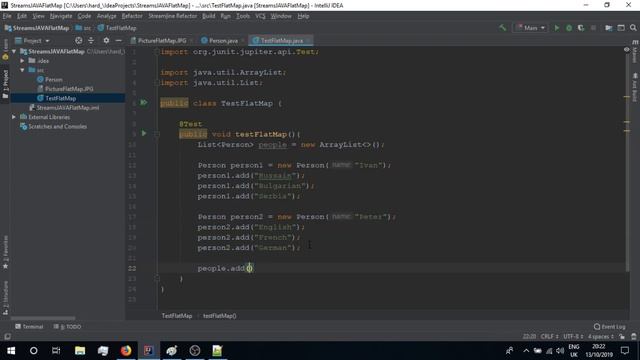Open File Explorer from the taskbar
The width and height of the screenshot is (640, 360).
80,351
